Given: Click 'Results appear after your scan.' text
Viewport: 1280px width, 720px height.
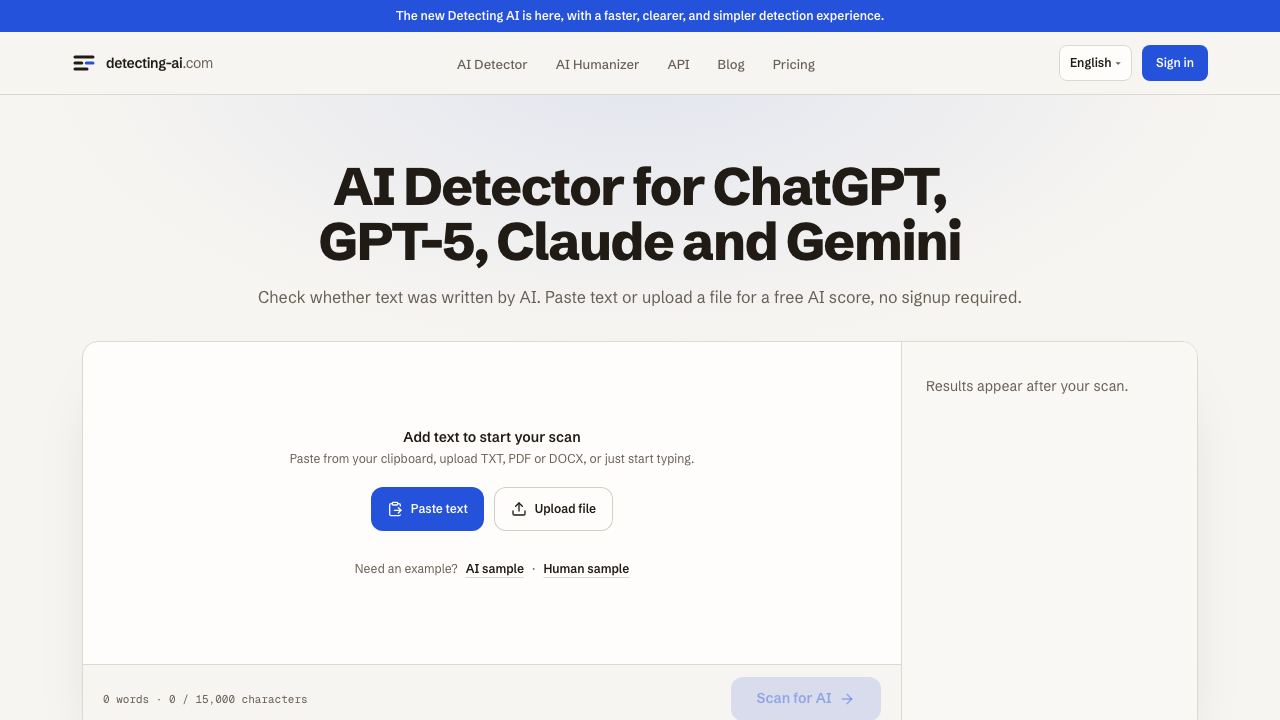Looking at the screenshot, I should point(1027,386).
